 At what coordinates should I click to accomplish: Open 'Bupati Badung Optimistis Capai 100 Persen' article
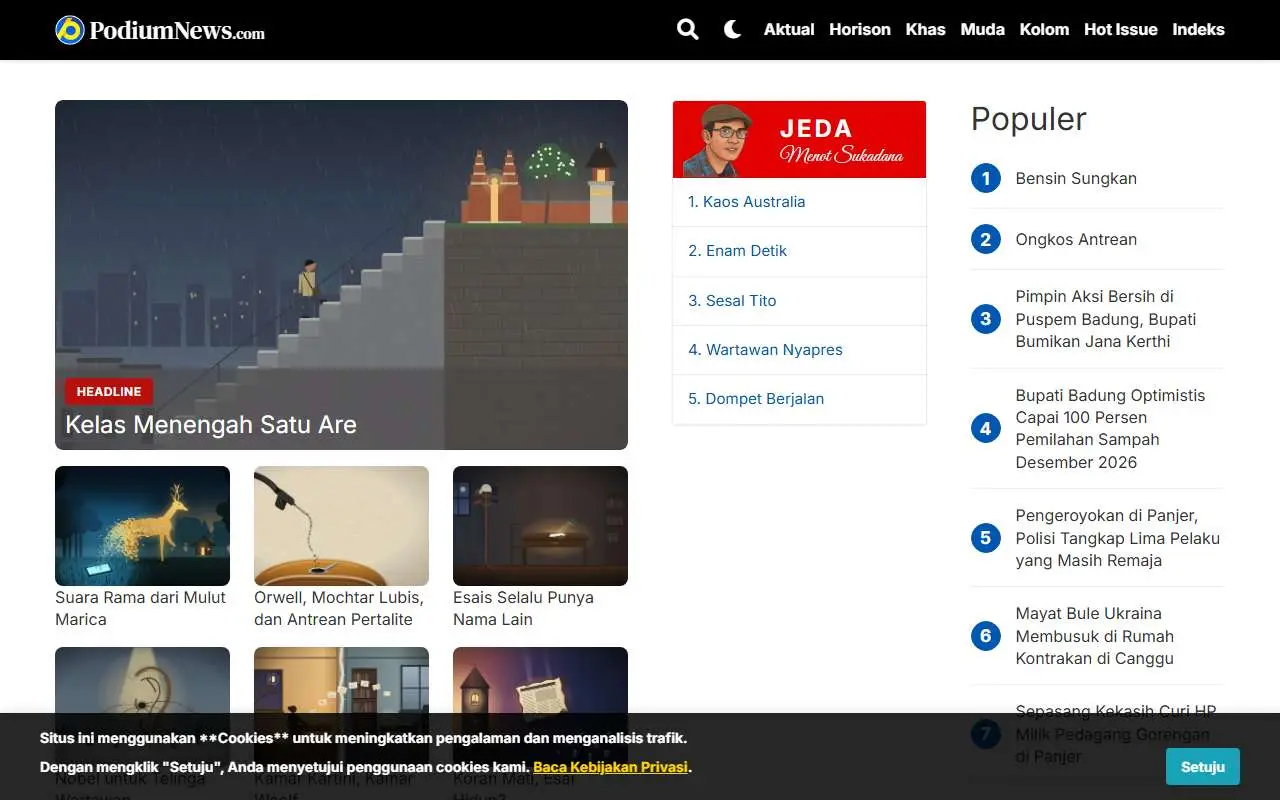pos(1110,428)
